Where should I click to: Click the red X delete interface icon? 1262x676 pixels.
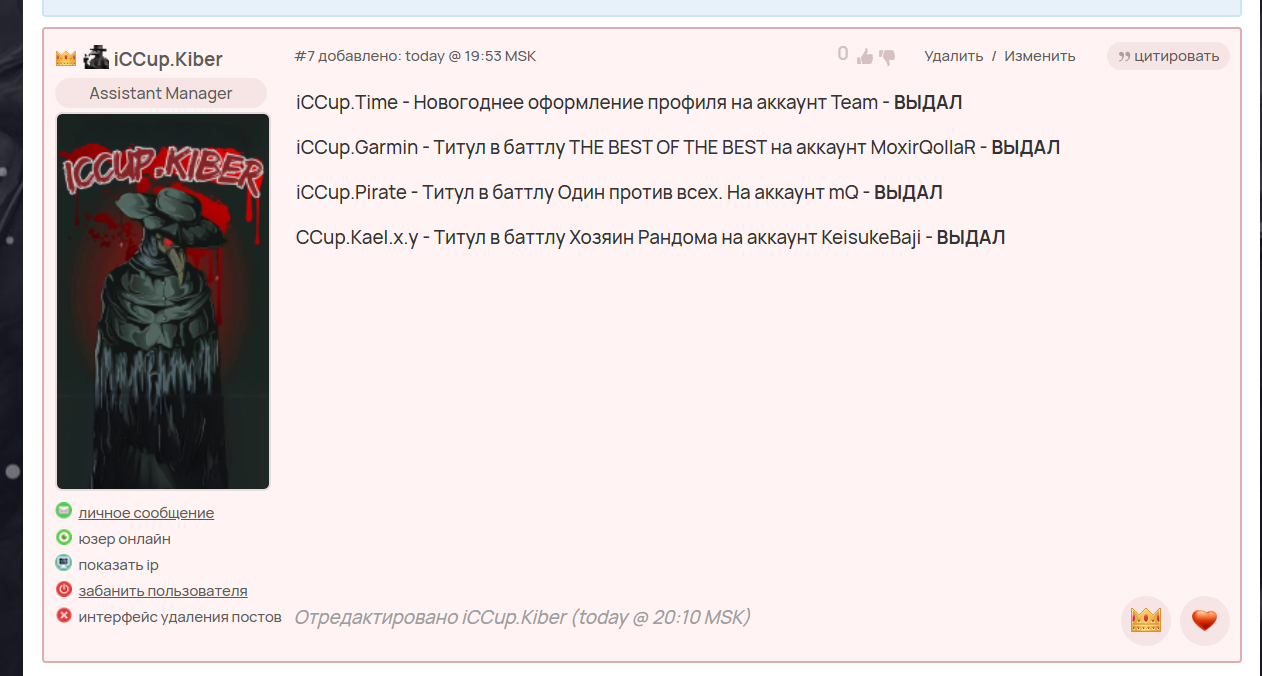click(64, 615)
